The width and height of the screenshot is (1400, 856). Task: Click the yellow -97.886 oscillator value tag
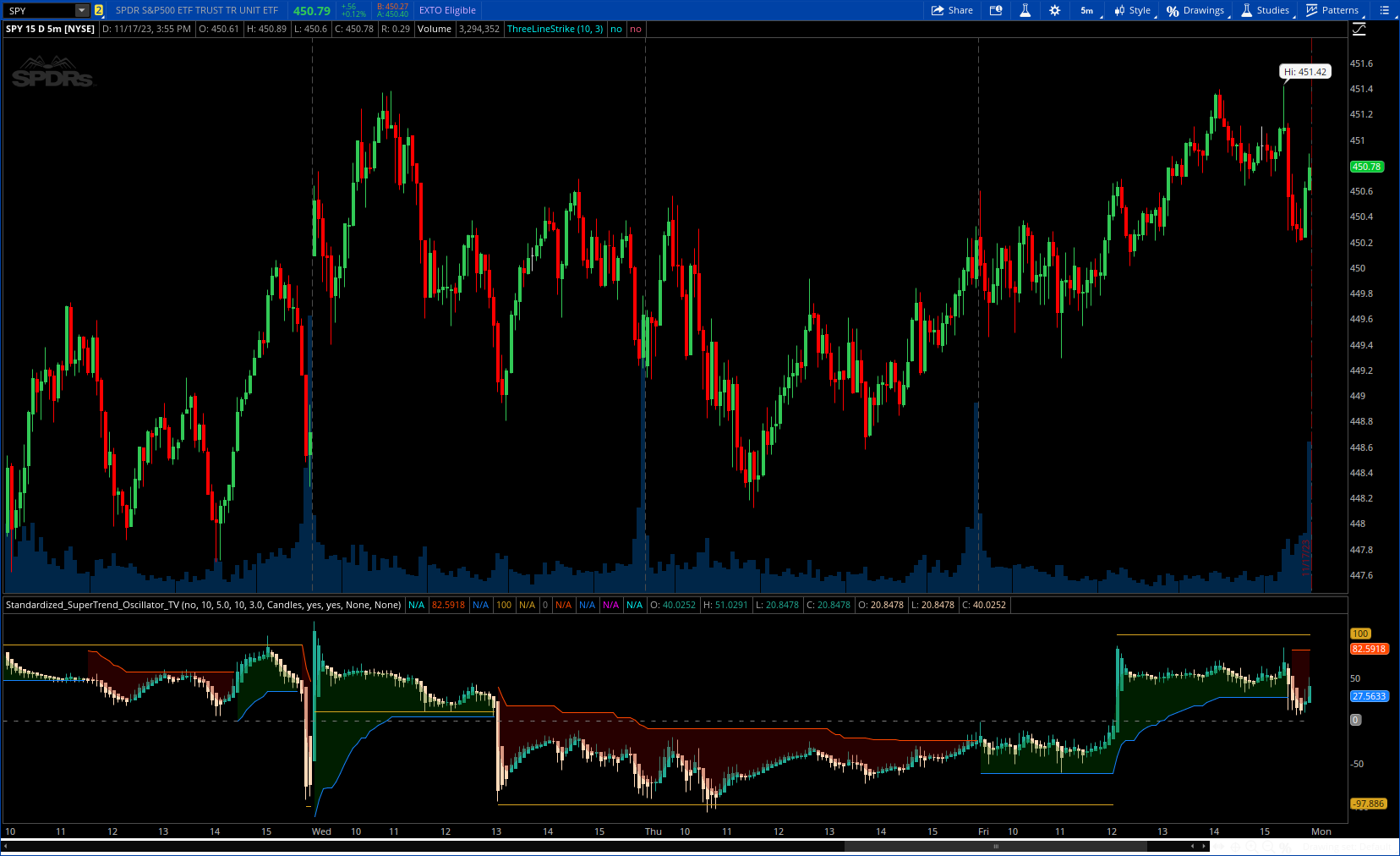[x=1369, y=804]
